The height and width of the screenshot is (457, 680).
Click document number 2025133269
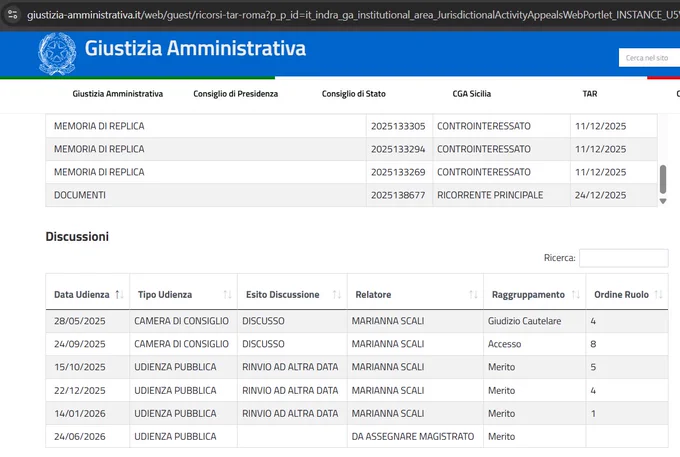[x=398, y=172]
